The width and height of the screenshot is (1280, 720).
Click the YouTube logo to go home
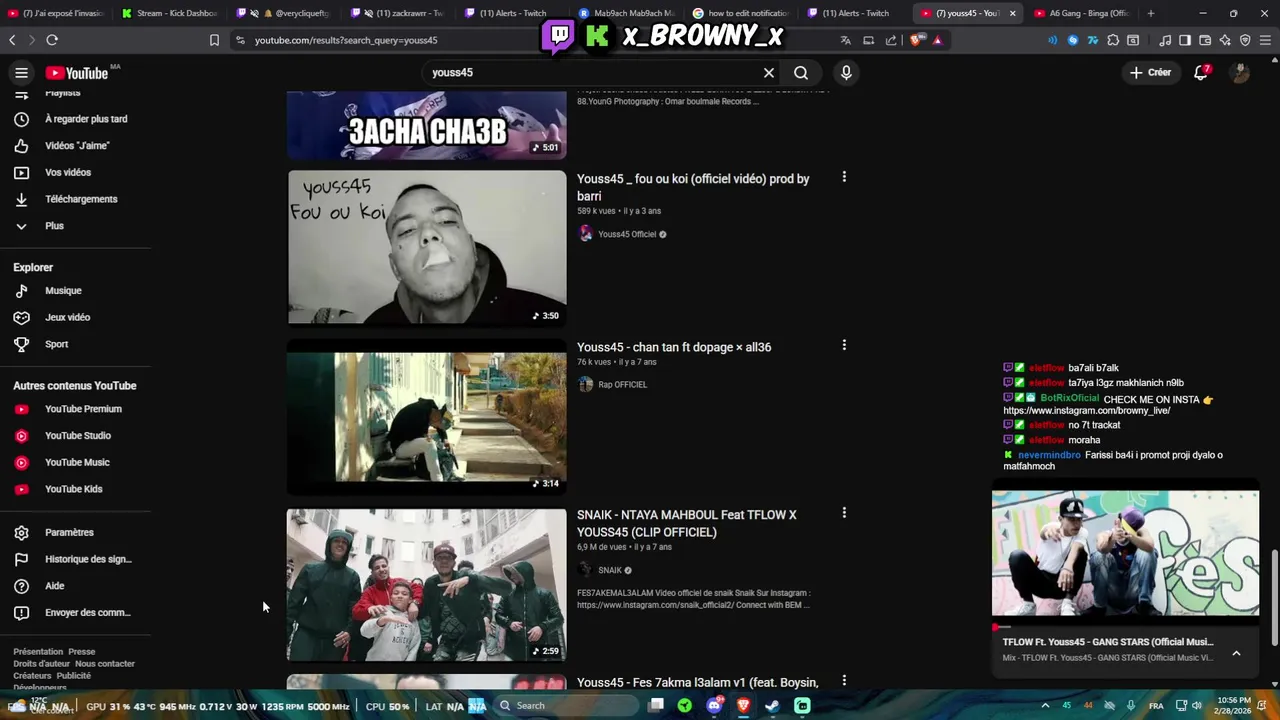point(76,73)
